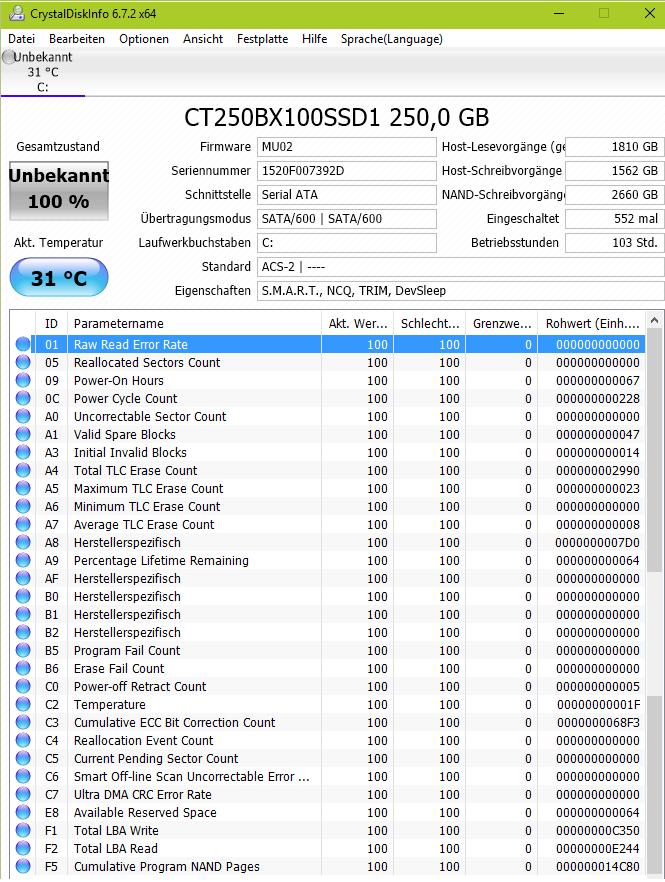Click the SMART list vertical scrollbar thumb

(654, 451)
